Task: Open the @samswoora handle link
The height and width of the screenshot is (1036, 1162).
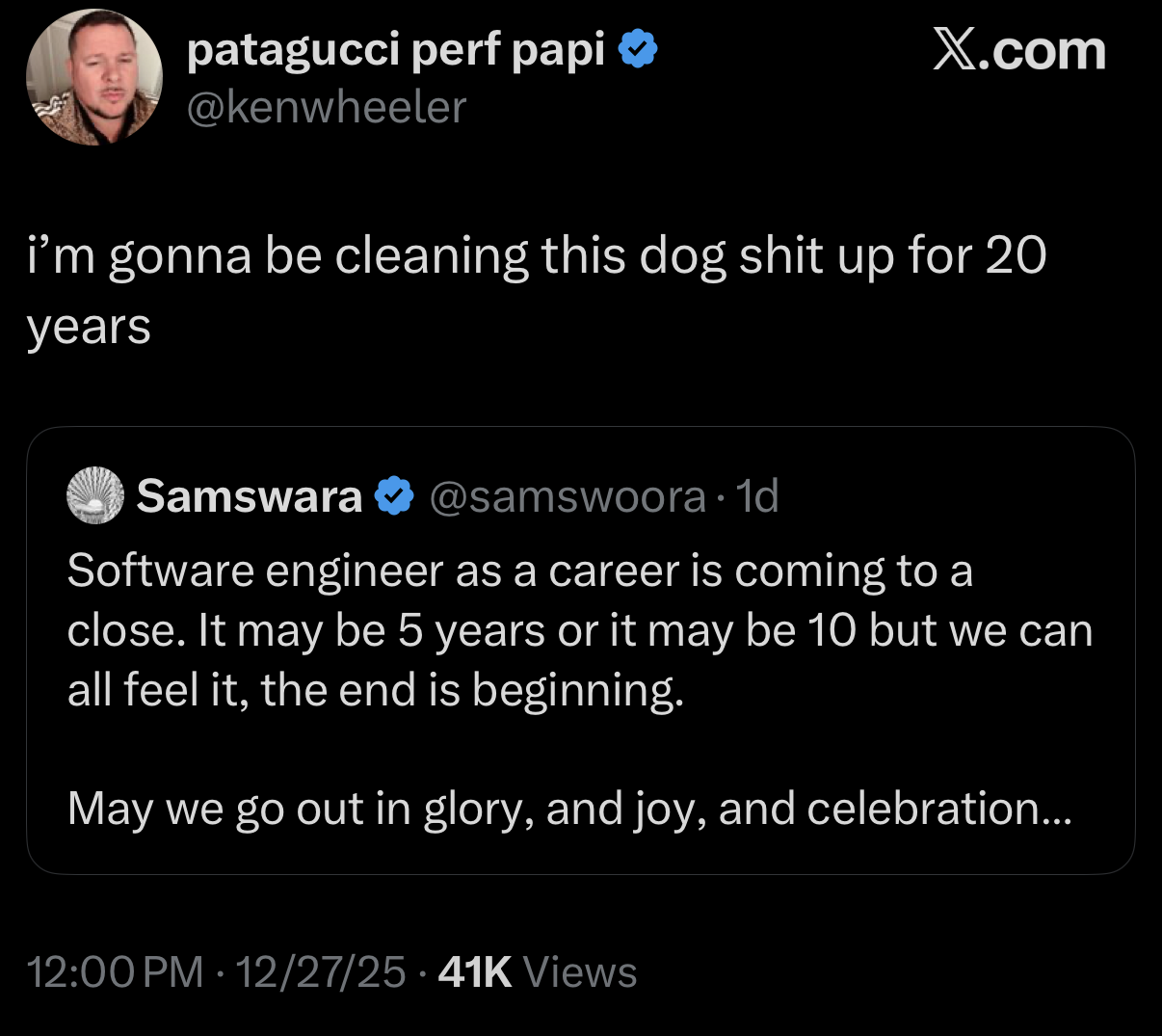Action: tap(567, 496)
